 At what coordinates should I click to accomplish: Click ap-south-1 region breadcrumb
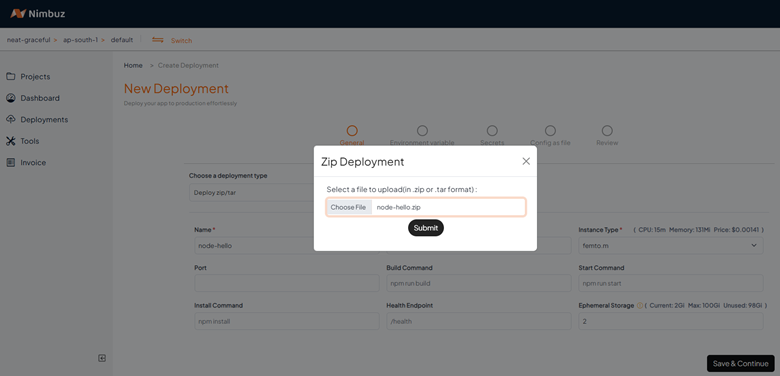pos(80,40)
